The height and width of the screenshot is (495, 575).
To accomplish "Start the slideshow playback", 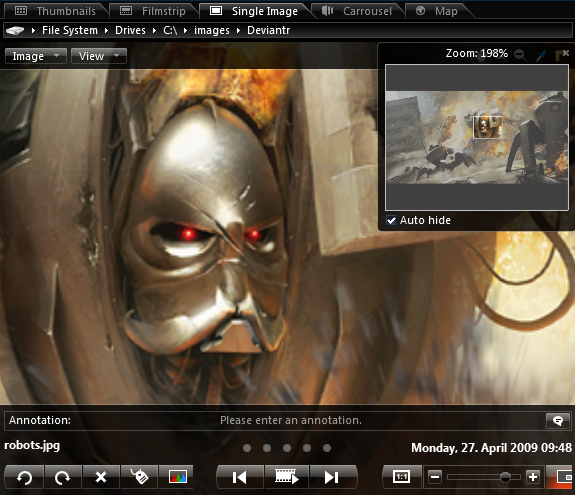I will pyautogui.click(x=287, y=477).
